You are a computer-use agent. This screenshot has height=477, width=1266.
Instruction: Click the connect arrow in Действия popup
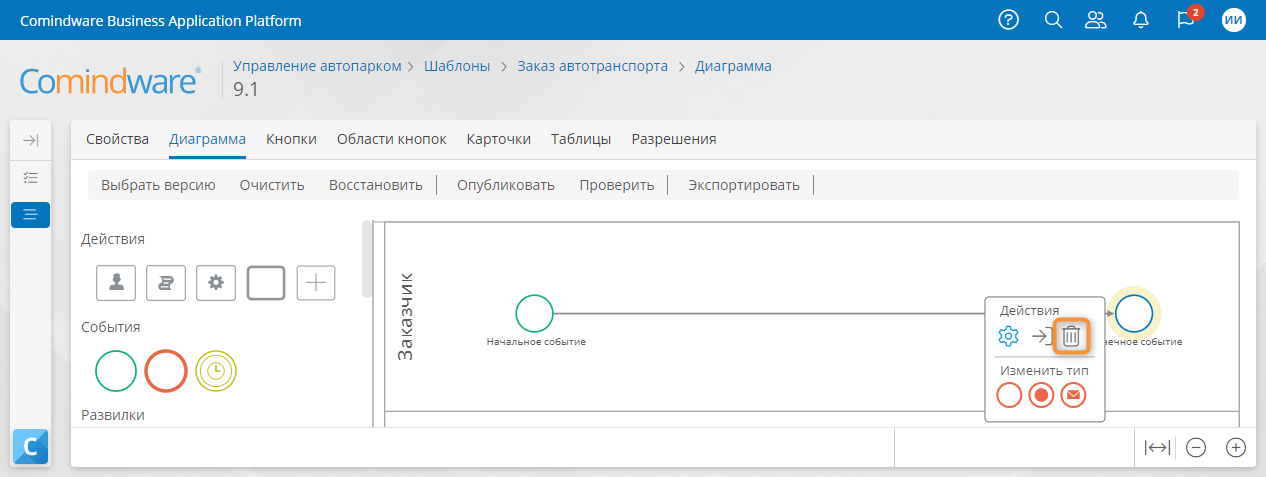pyautogui.click(x=1041, y=336)
